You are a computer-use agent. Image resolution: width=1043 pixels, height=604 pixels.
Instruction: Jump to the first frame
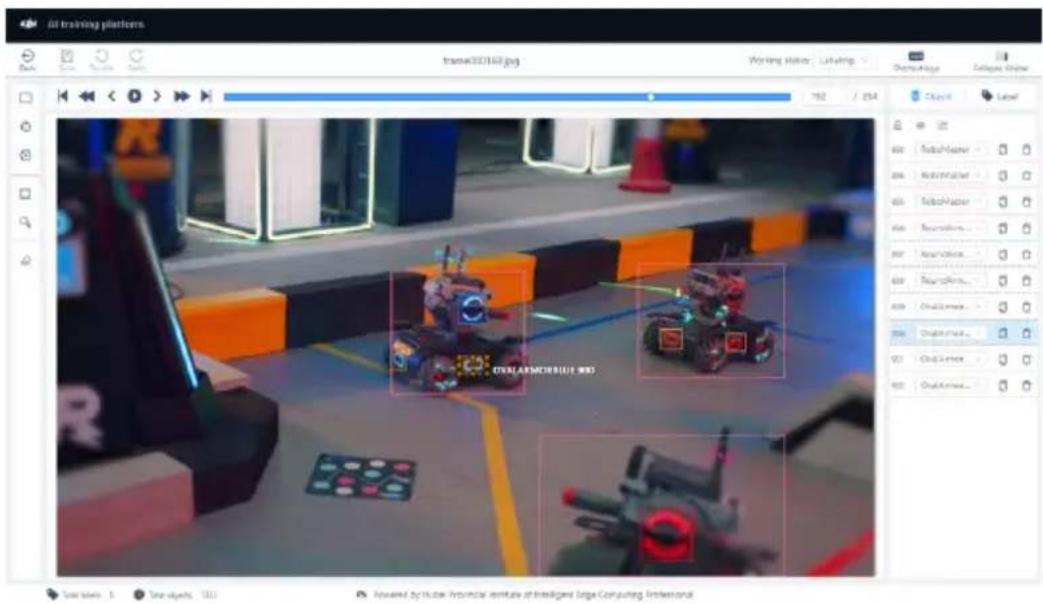point(63,96)
